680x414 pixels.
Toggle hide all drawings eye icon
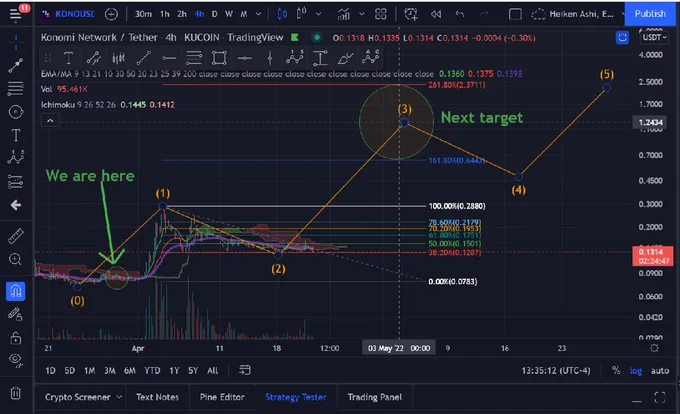click(x=16, y=360)
